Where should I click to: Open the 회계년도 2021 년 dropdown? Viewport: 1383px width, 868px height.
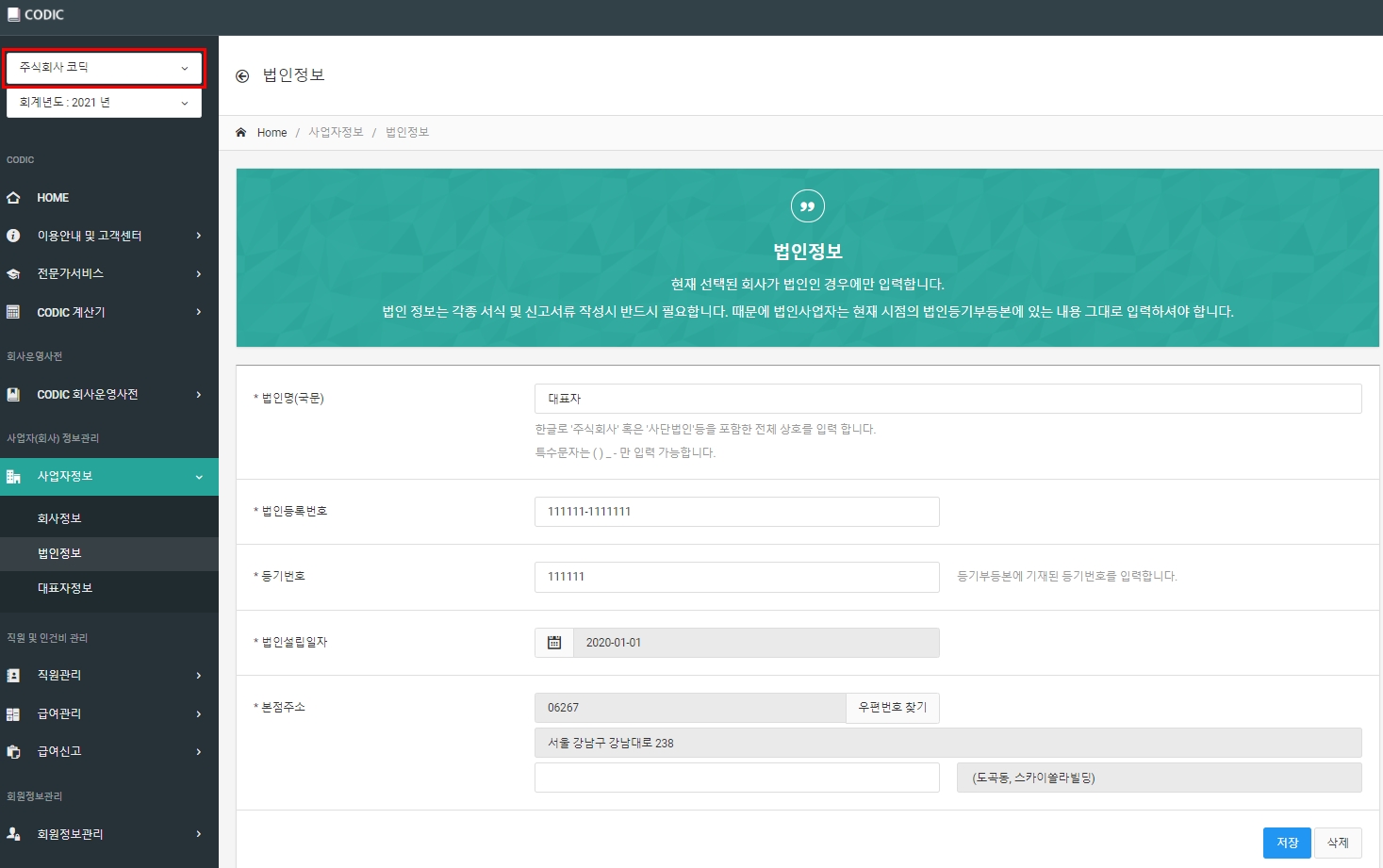(104, 103)
